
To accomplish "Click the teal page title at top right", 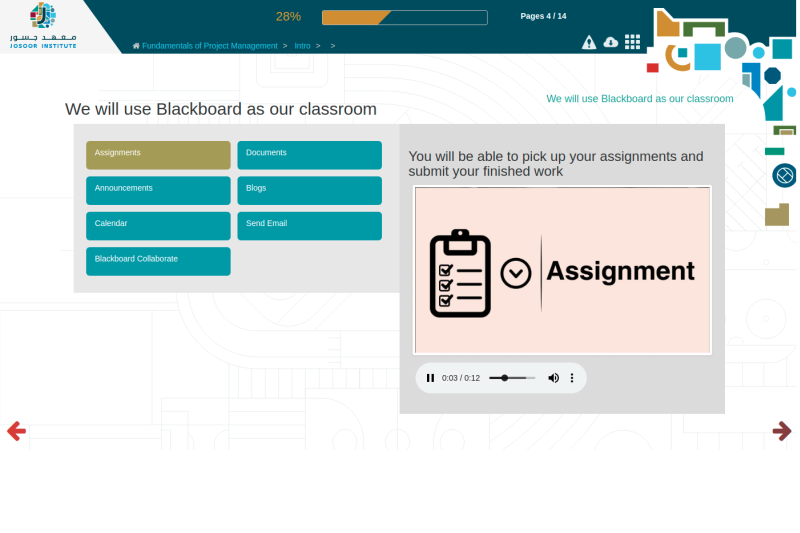I will pos(640,99).
